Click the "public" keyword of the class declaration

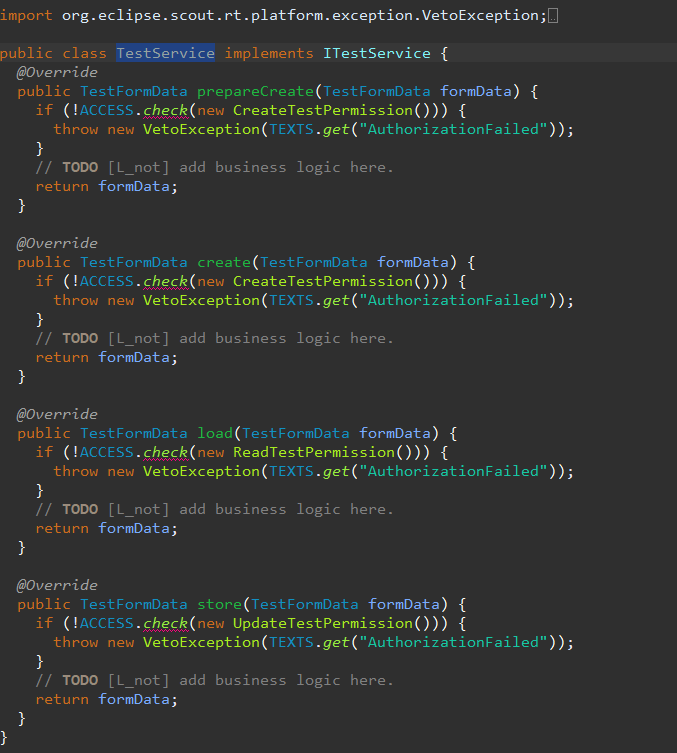click(26, 53)
